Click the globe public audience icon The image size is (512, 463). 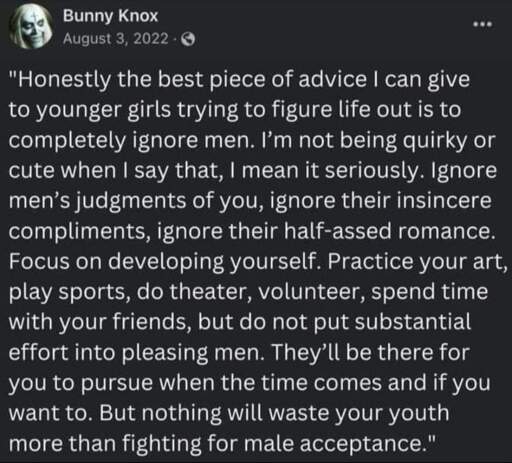(188, 40)
